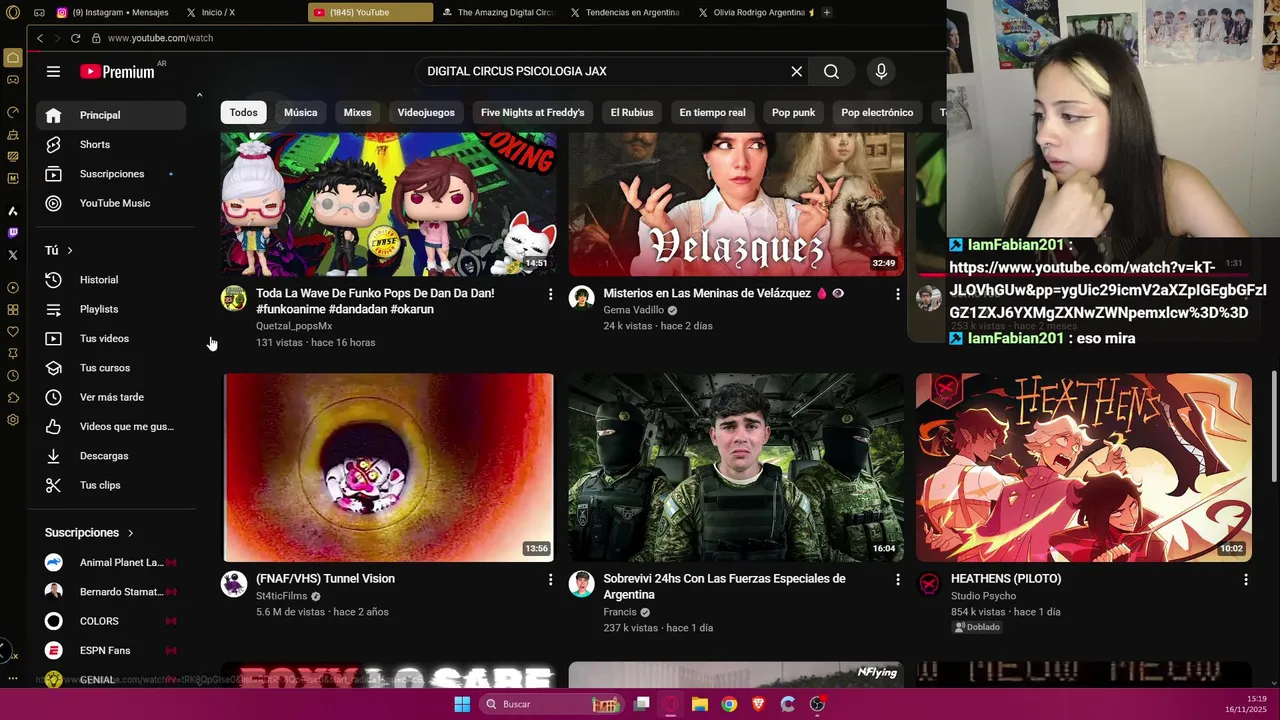
Task: Open options for Fuerzas Especiales video
Action: (897, 579)
